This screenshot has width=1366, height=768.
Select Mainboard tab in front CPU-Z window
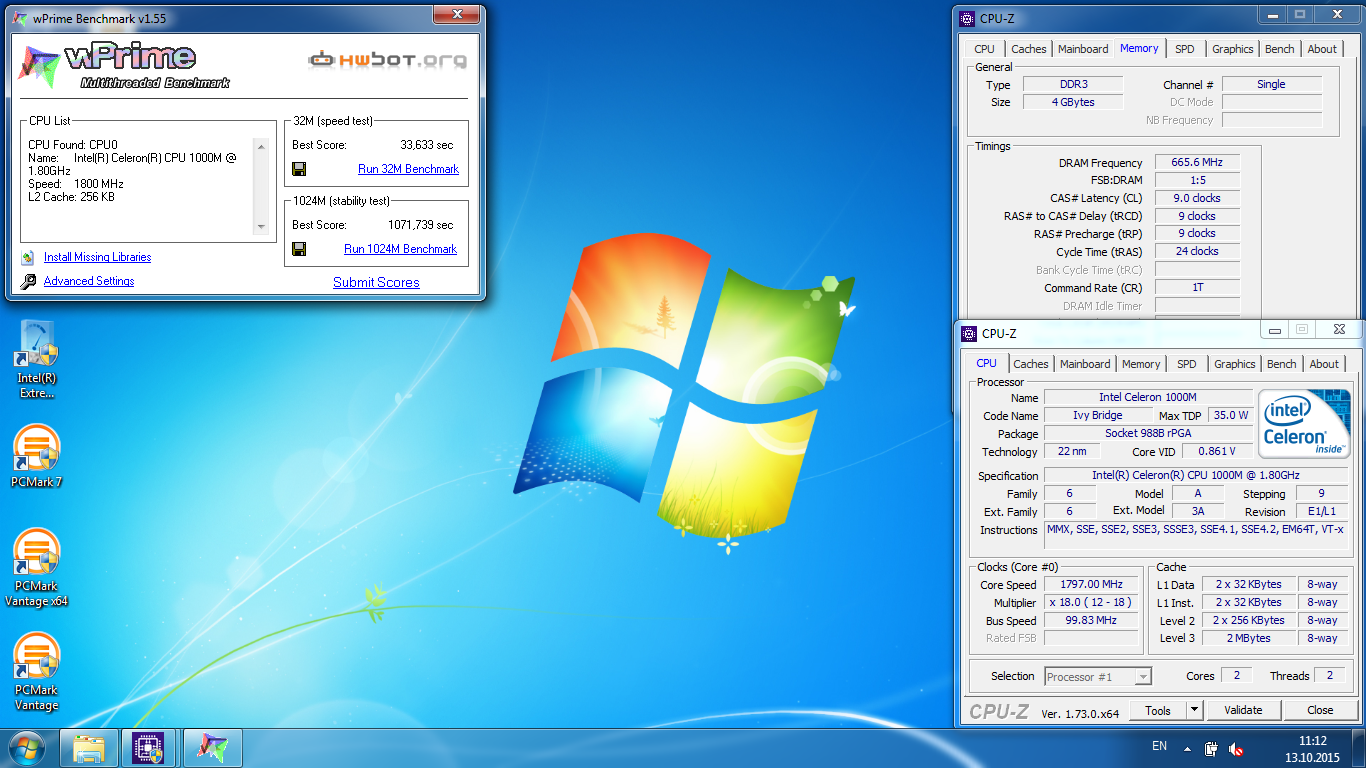click(x=1085, y=364)
